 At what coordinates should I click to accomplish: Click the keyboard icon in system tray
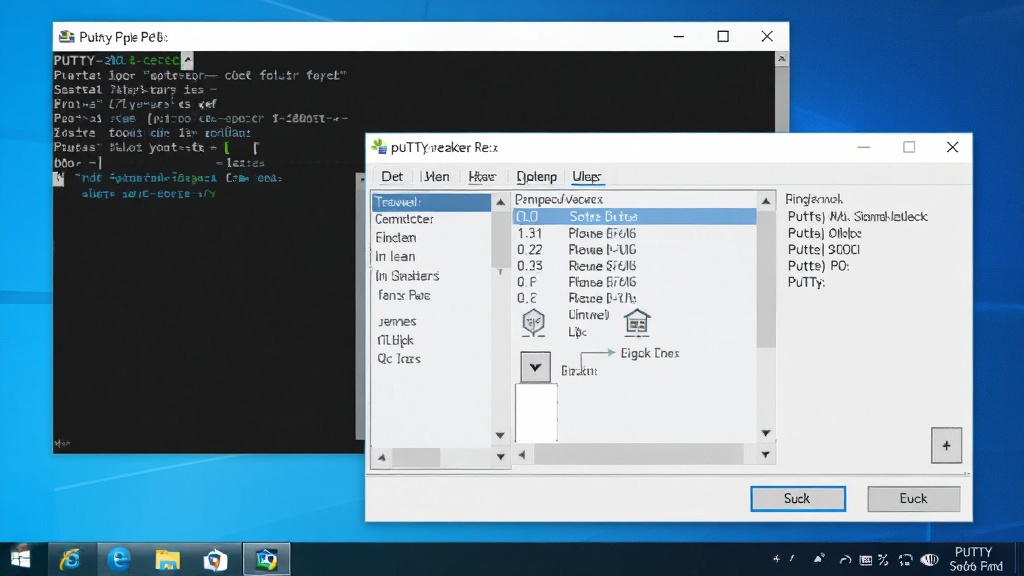865,560
